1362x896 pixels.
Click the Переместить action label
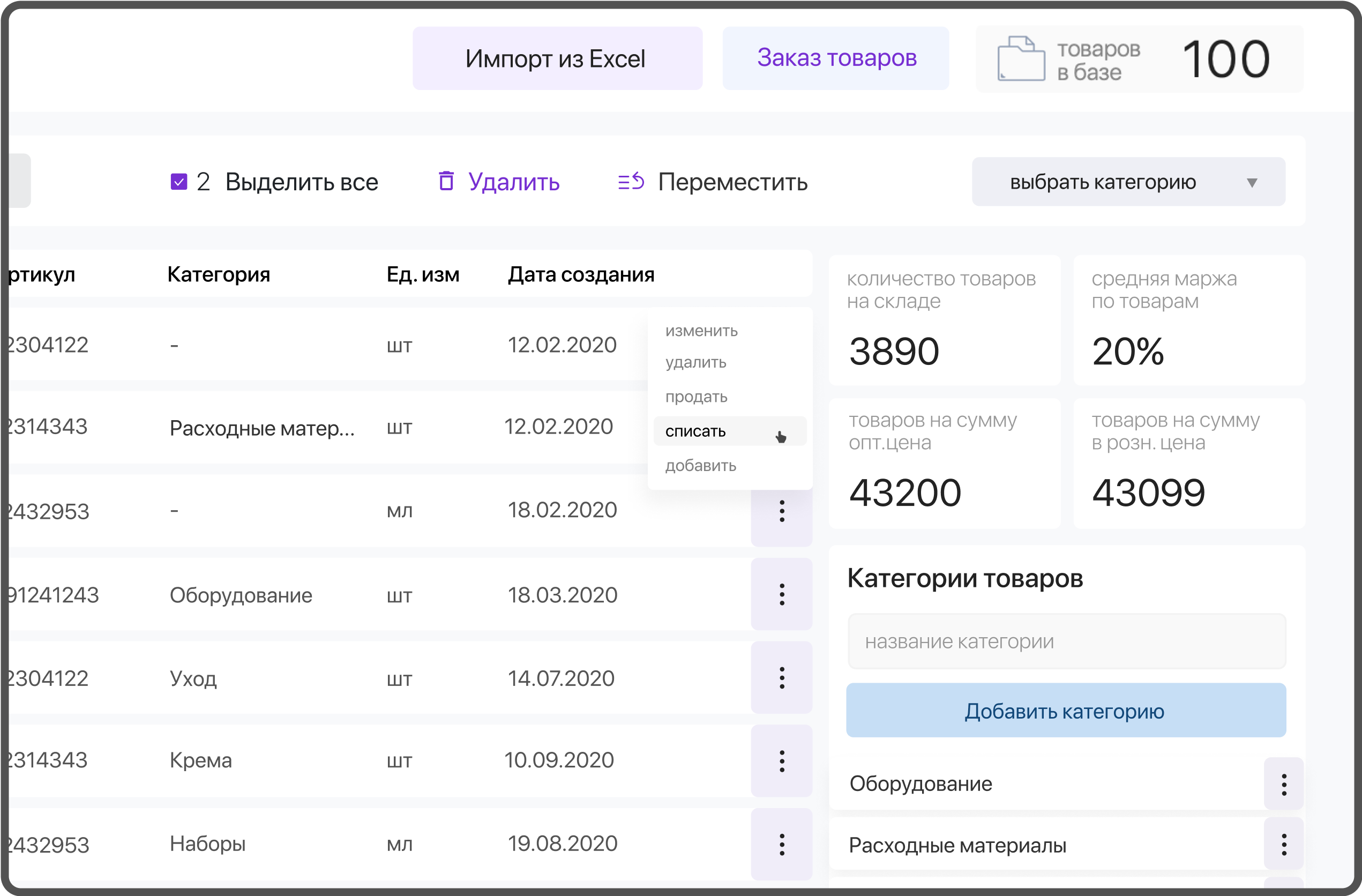(x=732, y=182)
